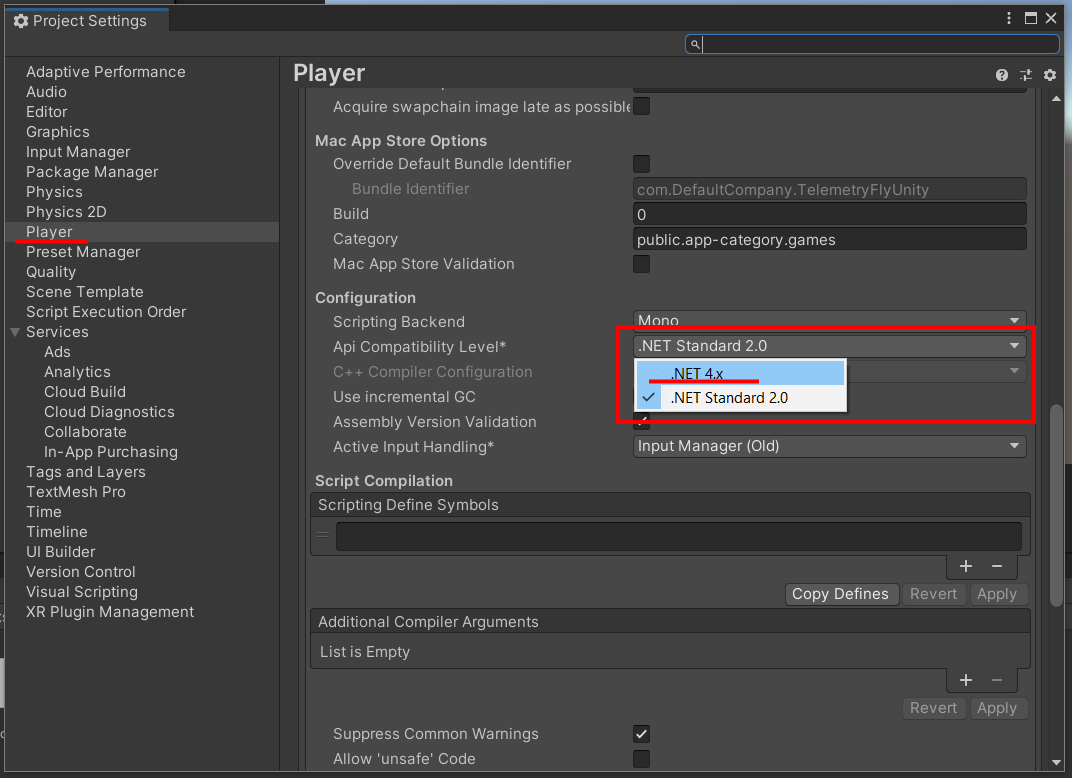
Task: Open the Player settings gear menu
Action: pos(1050,75)
